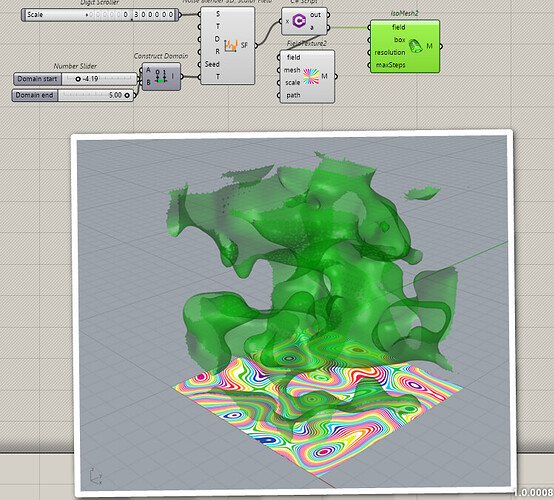554x500 pixels.
Task: Click the Domain end slider grip
Action: click(126, 95)
